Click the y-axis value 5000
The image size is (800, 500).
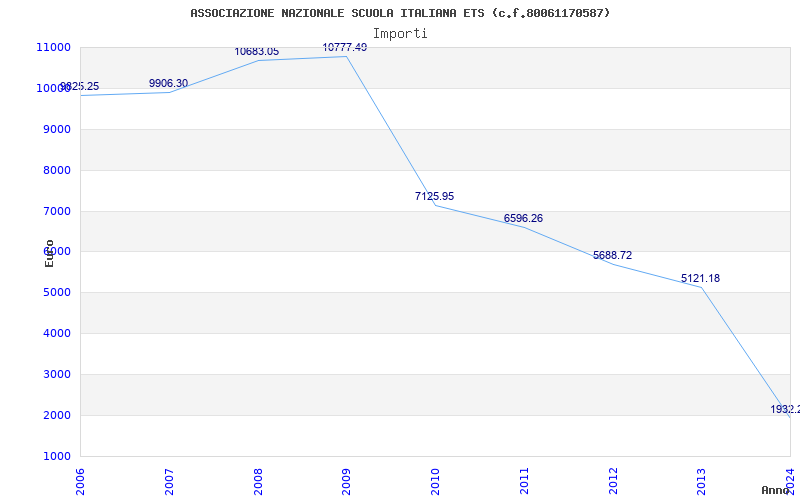click(57, 292)
